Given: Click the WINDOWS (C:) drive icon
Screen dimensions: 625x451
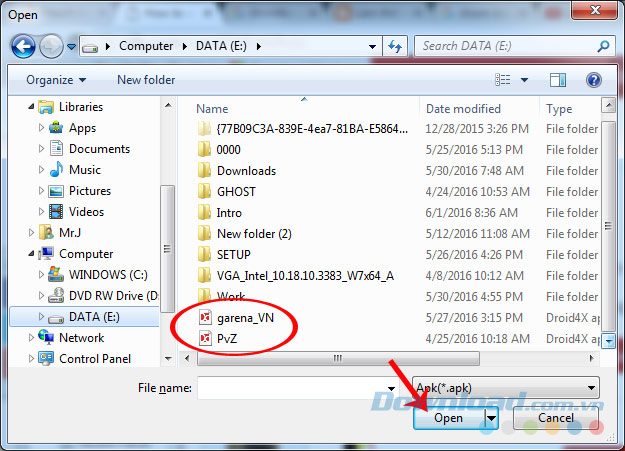Looking at the screenshot, I should coord(56,274).
